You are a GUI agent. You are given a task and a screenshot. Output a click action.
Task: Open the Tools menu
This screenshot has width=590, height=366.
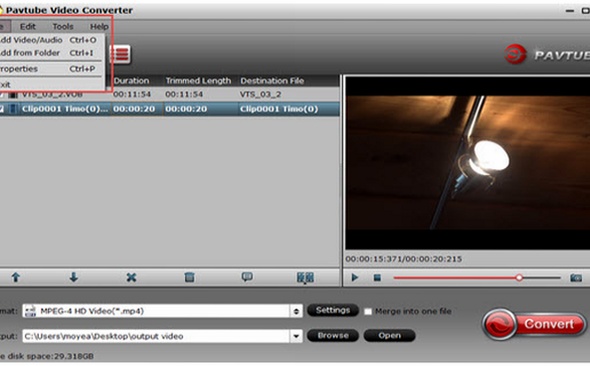[63, 26]
